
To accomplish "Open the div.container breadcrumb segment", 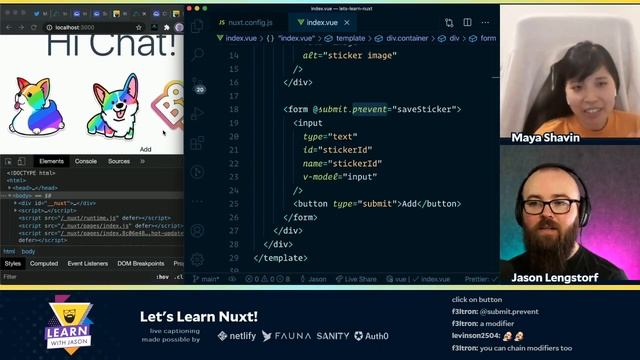I will 402,38.
